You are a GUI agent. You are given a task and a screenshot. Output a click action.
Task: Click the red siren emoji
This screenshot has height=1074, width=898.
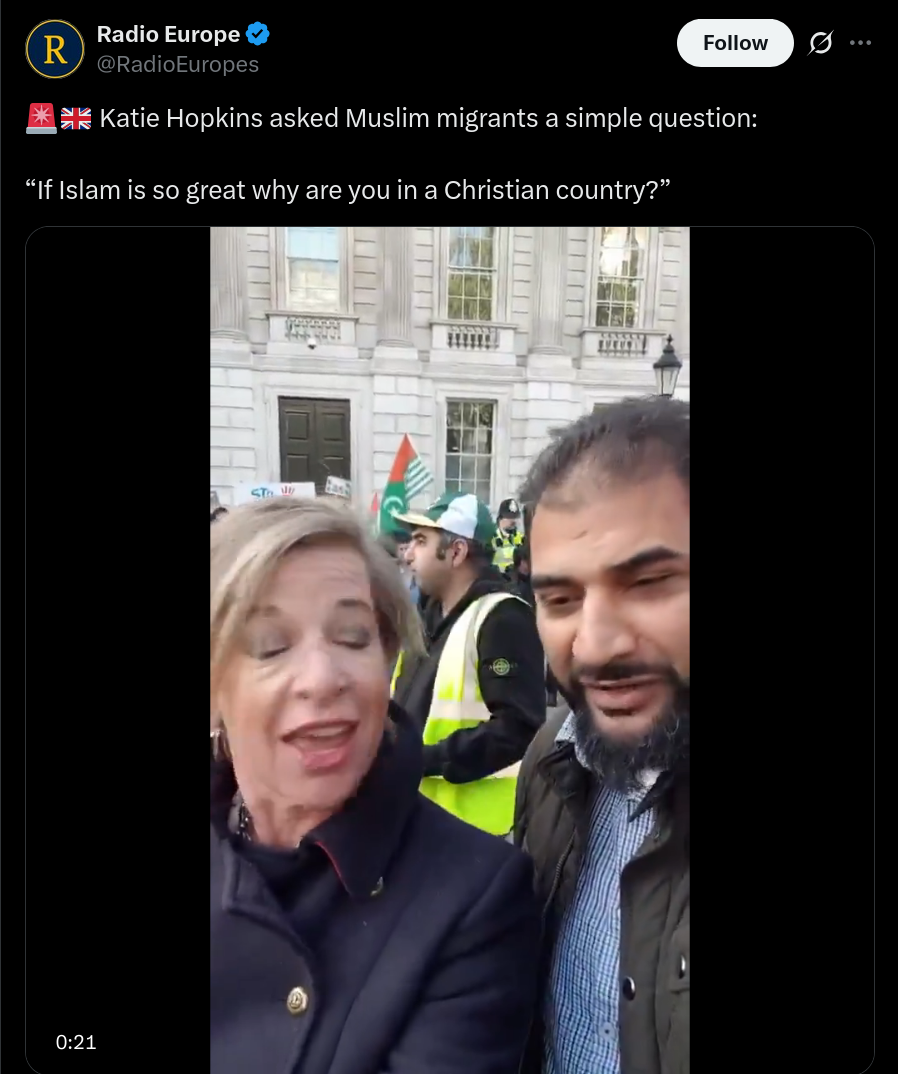(41, 118)
